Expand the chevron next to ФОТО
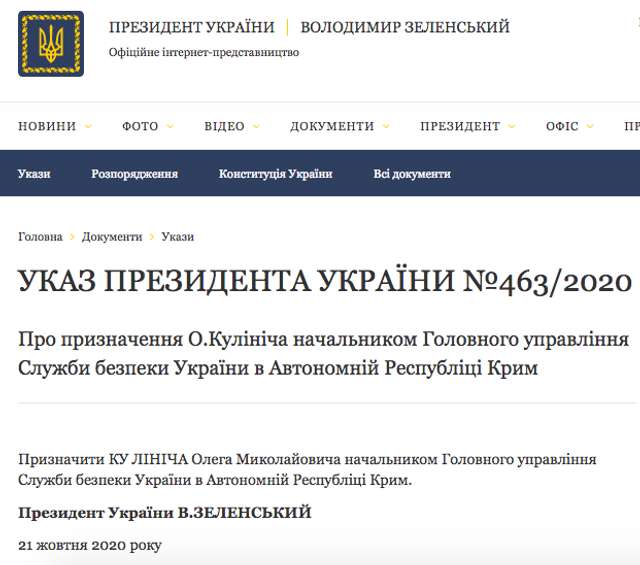The height and width of the screenshot is (565, 640). tap(170, 127)
